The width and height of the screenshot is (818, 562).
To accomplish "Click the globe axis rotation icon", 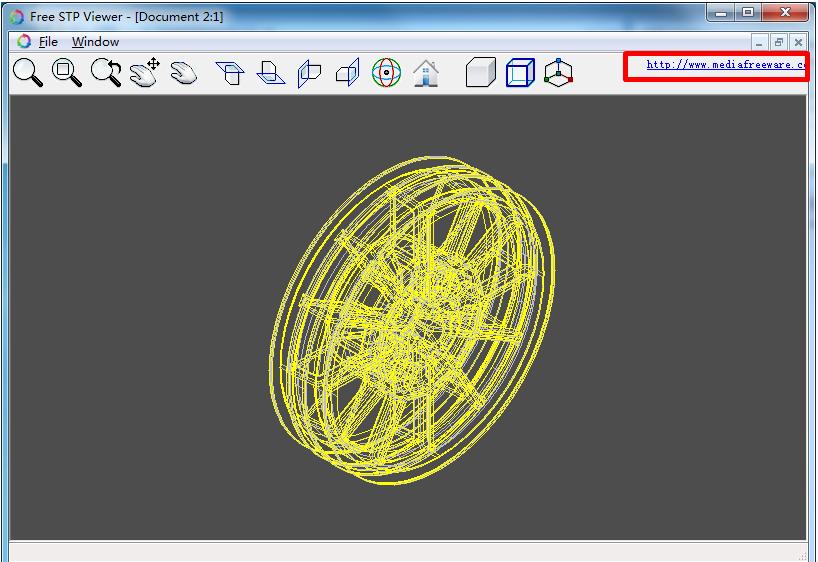I will [386, 73].
